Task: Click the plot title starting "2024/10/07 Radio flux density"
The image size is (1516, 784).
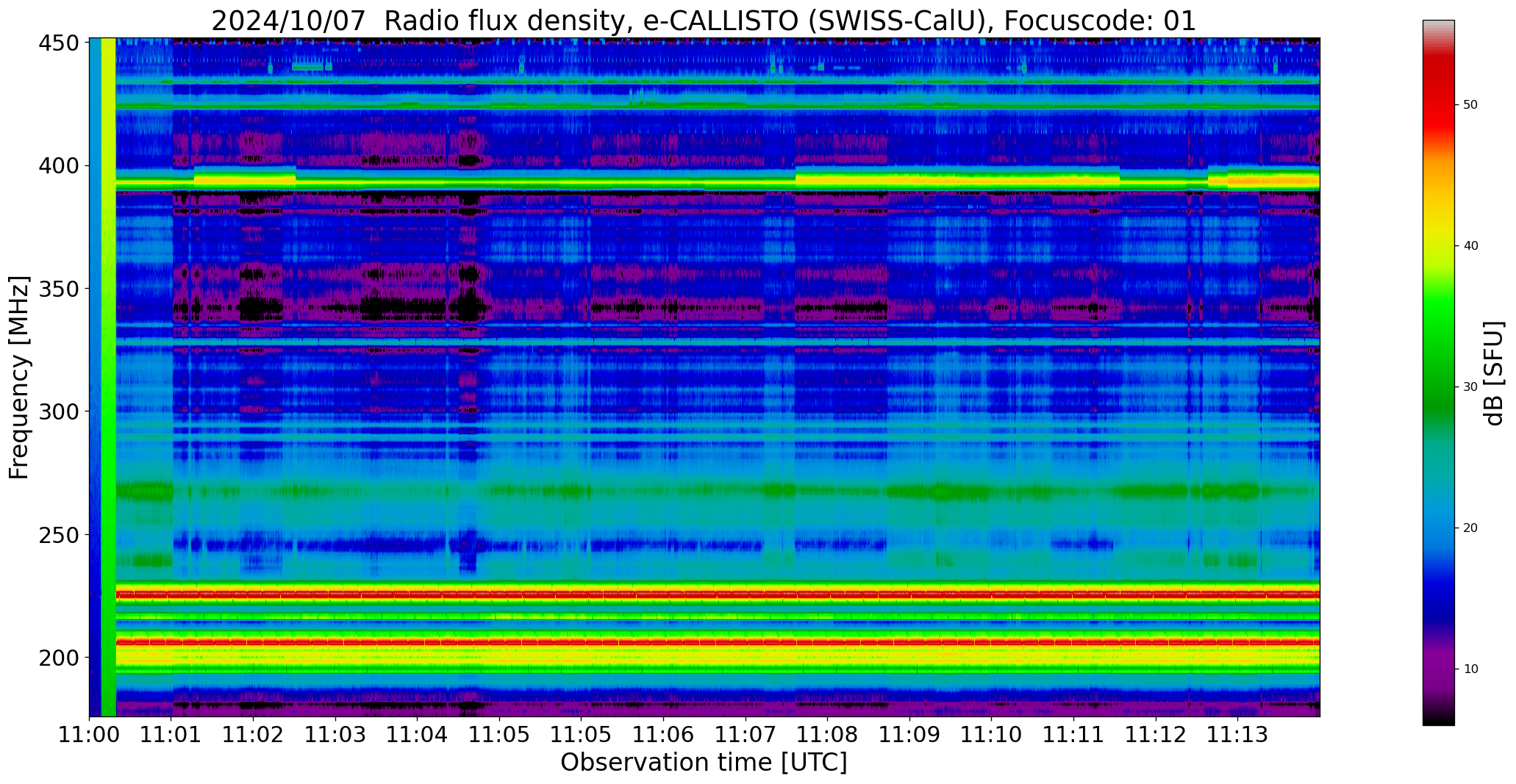Action: point(704,21)
